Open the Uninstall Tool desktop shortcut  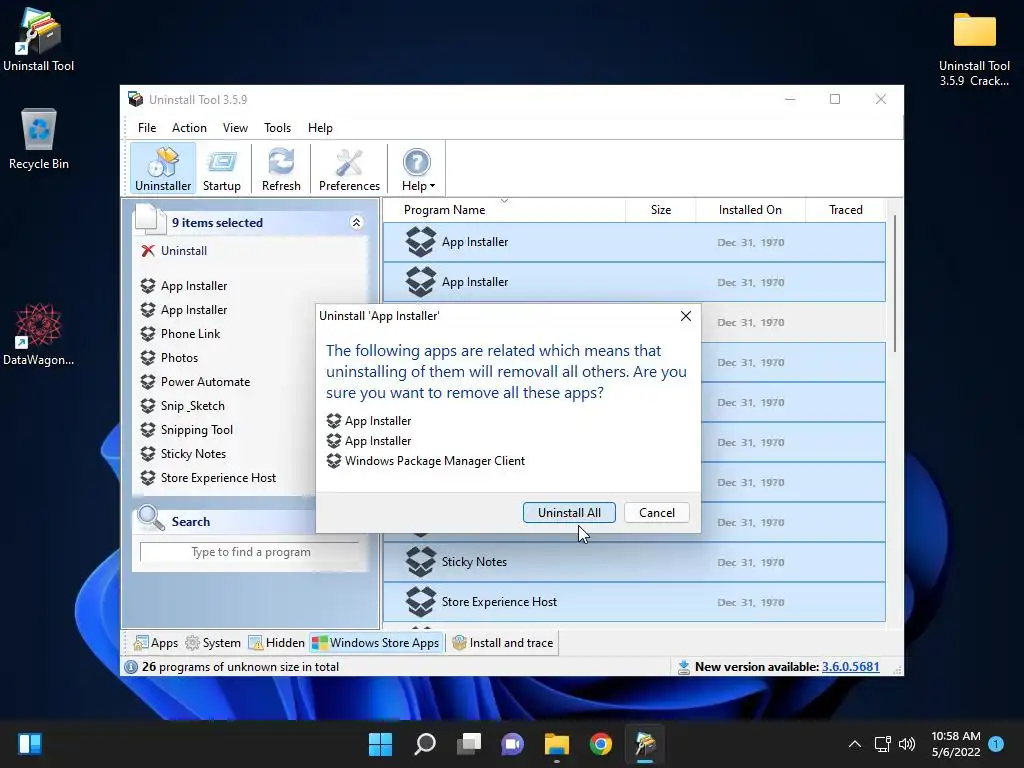(39, 40)
